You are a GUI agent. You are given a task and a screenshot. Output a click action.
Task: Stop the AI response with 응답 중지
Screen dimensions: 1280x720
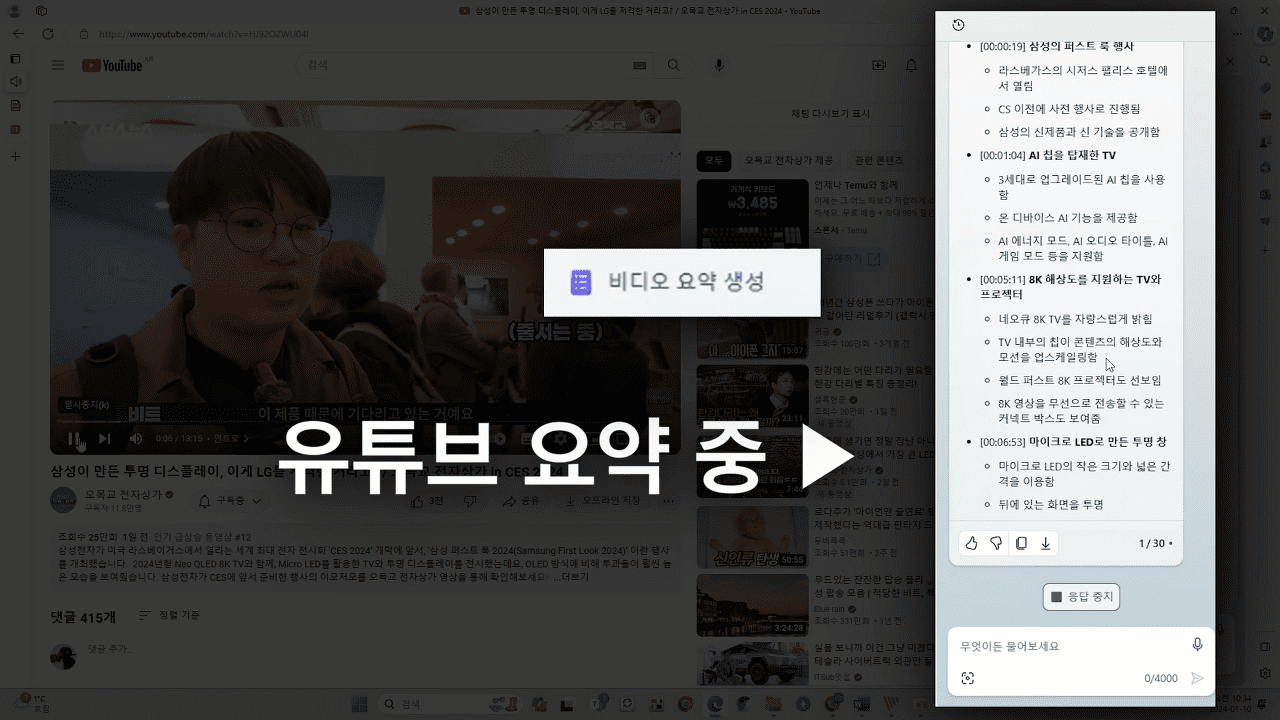tap(1081, 597)
